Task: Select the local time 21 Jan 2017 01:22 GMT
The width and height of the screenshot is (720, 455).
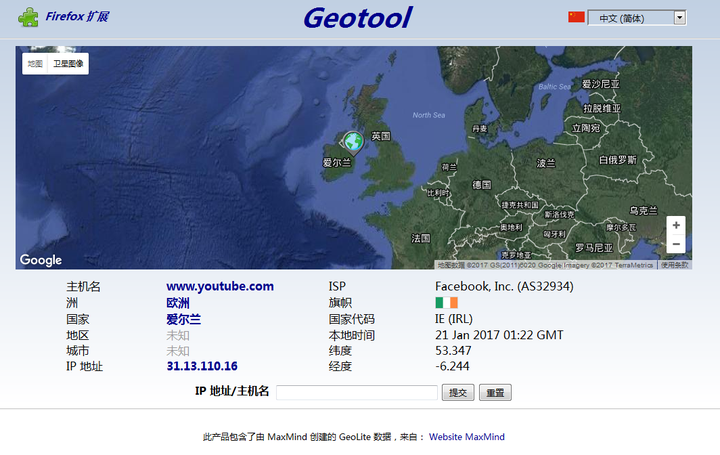Action: 499,335
